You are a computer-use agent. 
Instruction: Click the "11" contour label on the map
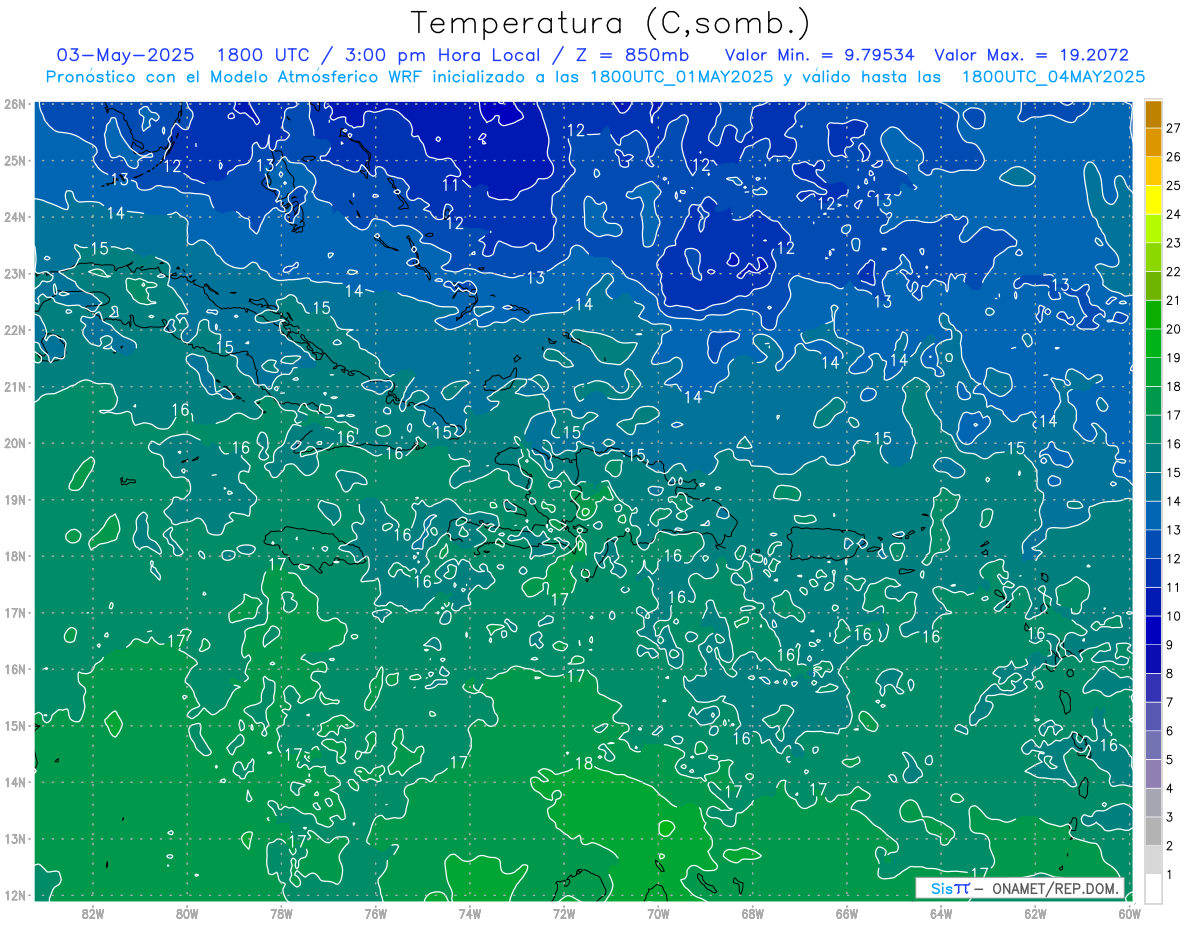[x=451, y=185]
